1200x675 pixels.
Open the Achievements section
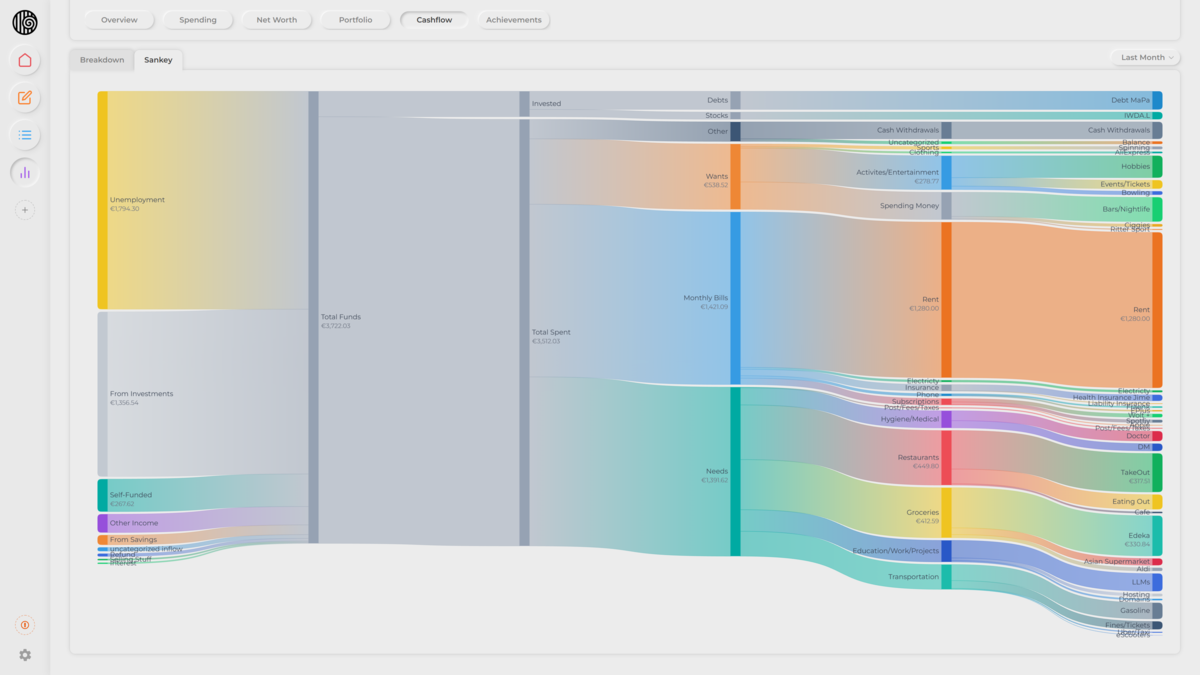pos(513,20)
